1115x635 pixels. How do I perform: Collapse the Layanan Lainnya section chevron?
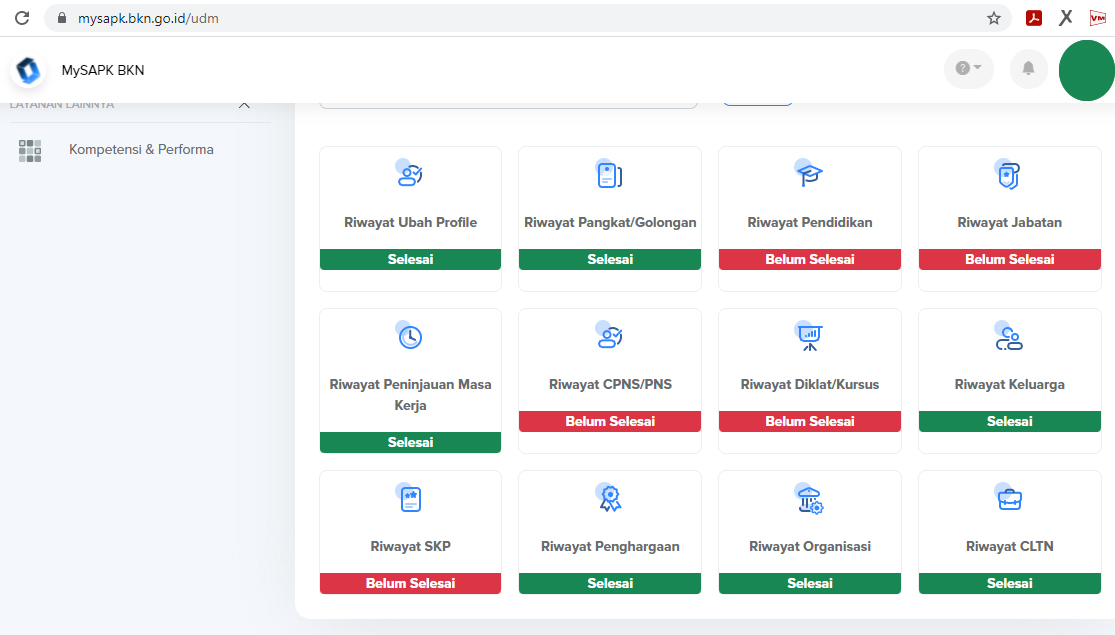(x=245, y=105)
